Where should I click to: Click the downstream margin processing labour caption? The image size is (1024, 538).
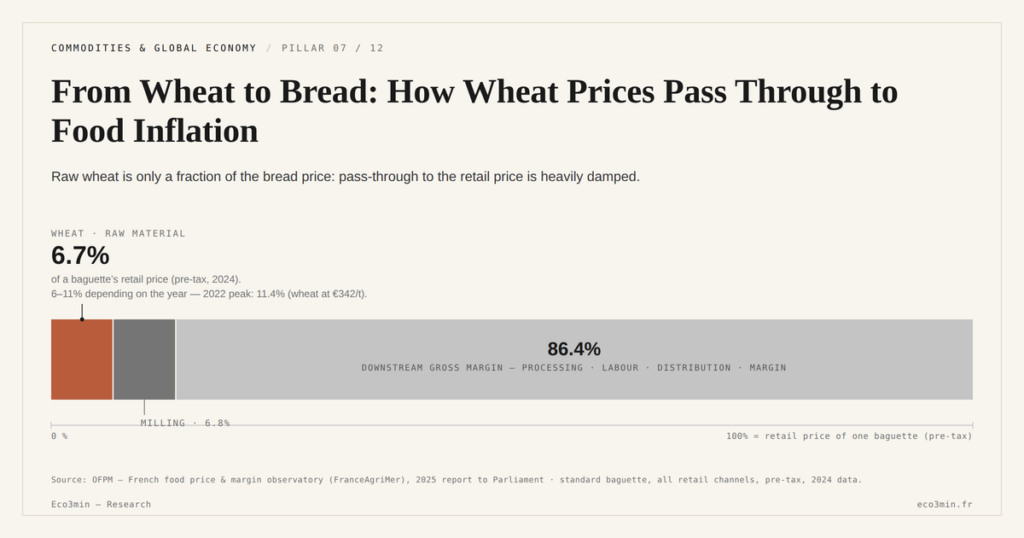tap(574, 368)
